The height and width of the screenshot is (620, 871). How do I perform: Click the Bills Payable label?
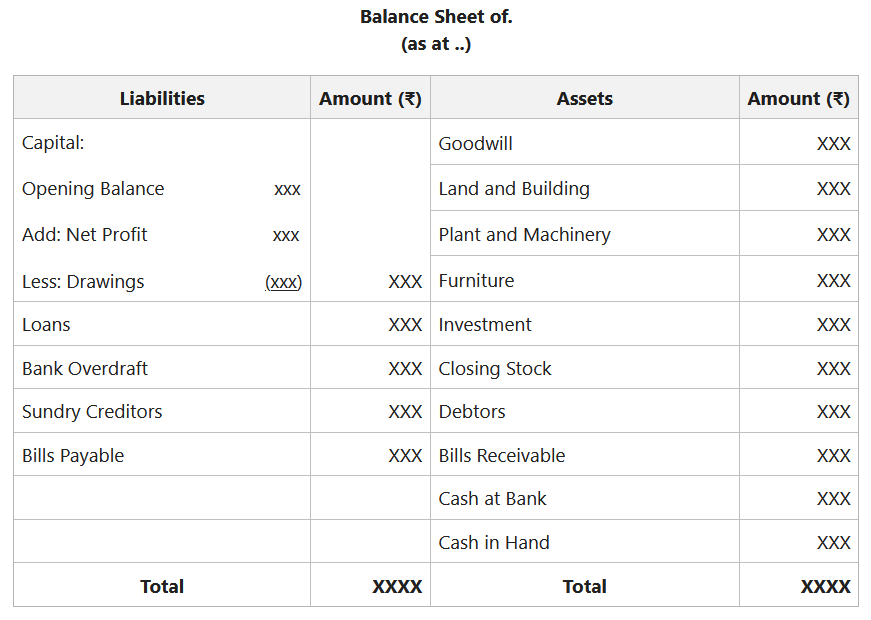point(72,454)
